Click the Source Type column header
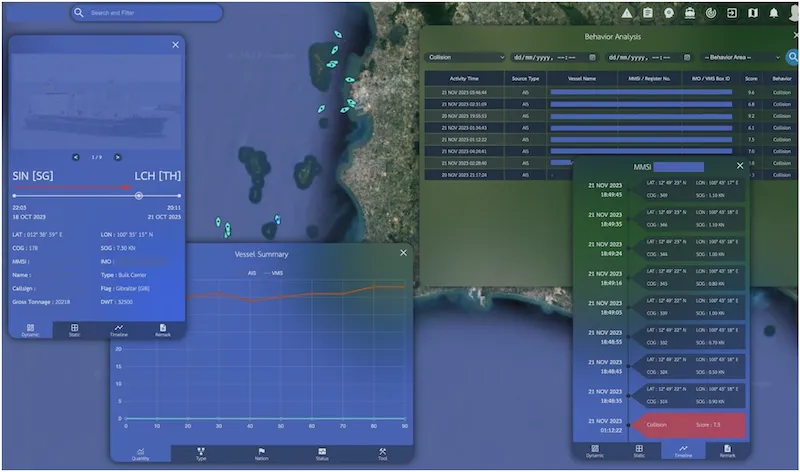800x472 pixels. [x=525, y=79]
